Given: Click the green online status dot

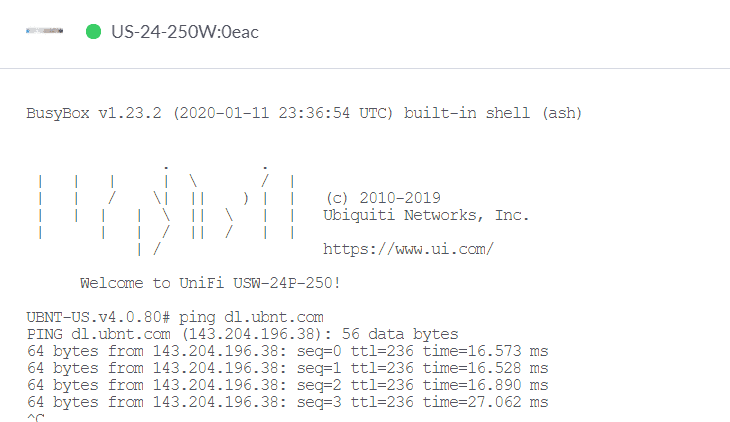Looking at the screenshot, I should tap(94, 31).
